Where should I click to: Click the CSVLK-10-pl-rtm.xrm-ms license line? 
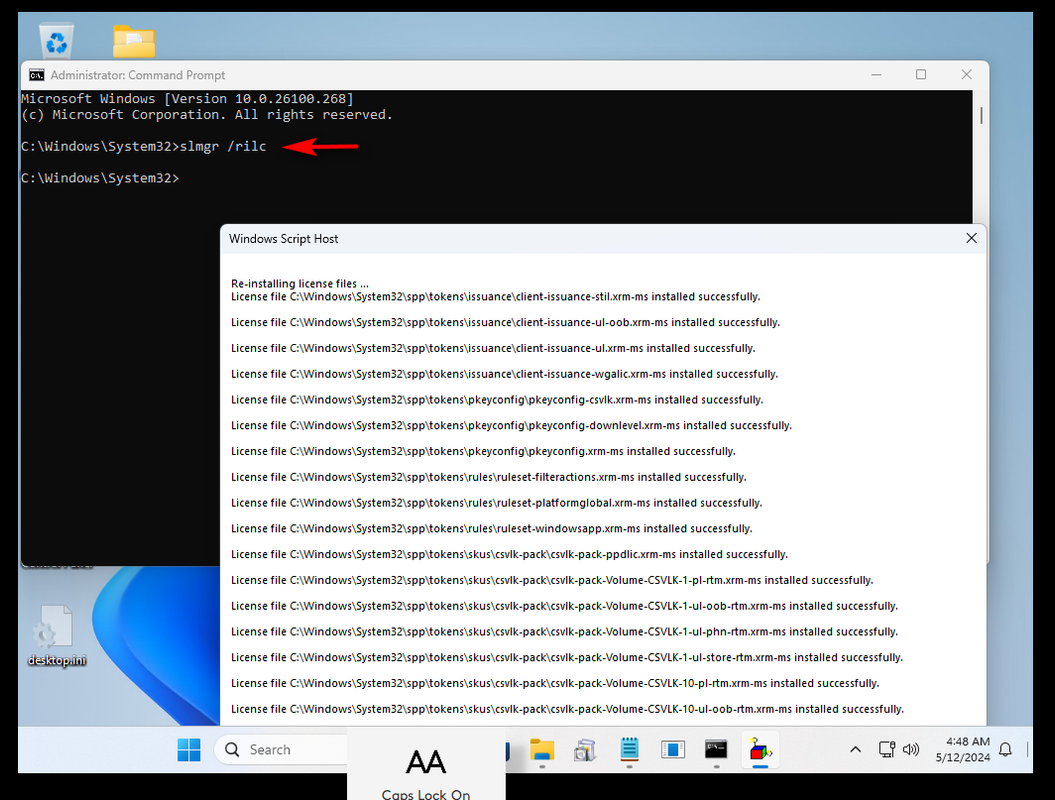pos(555,684)
